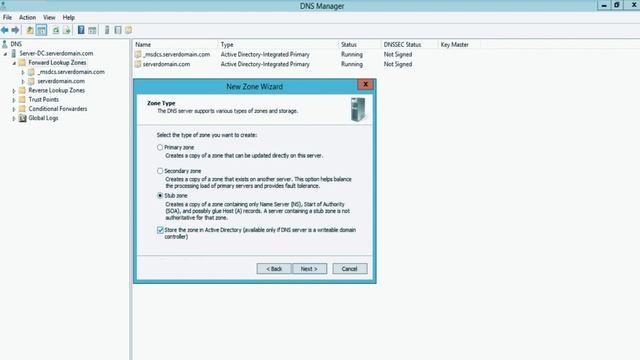The height and width of the screenshot is (360, 640).
Task: Open the Action menu
Action: 27,18
